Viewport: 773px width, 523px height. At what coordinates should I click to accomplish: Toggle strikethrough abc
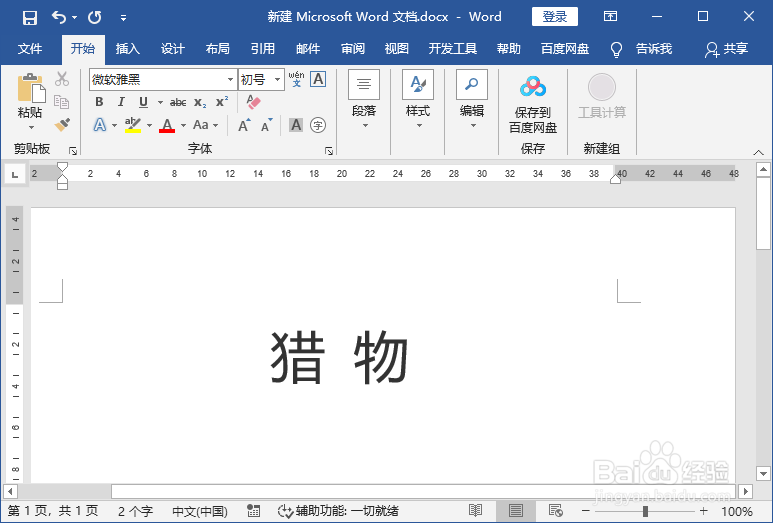coord(177,103)
